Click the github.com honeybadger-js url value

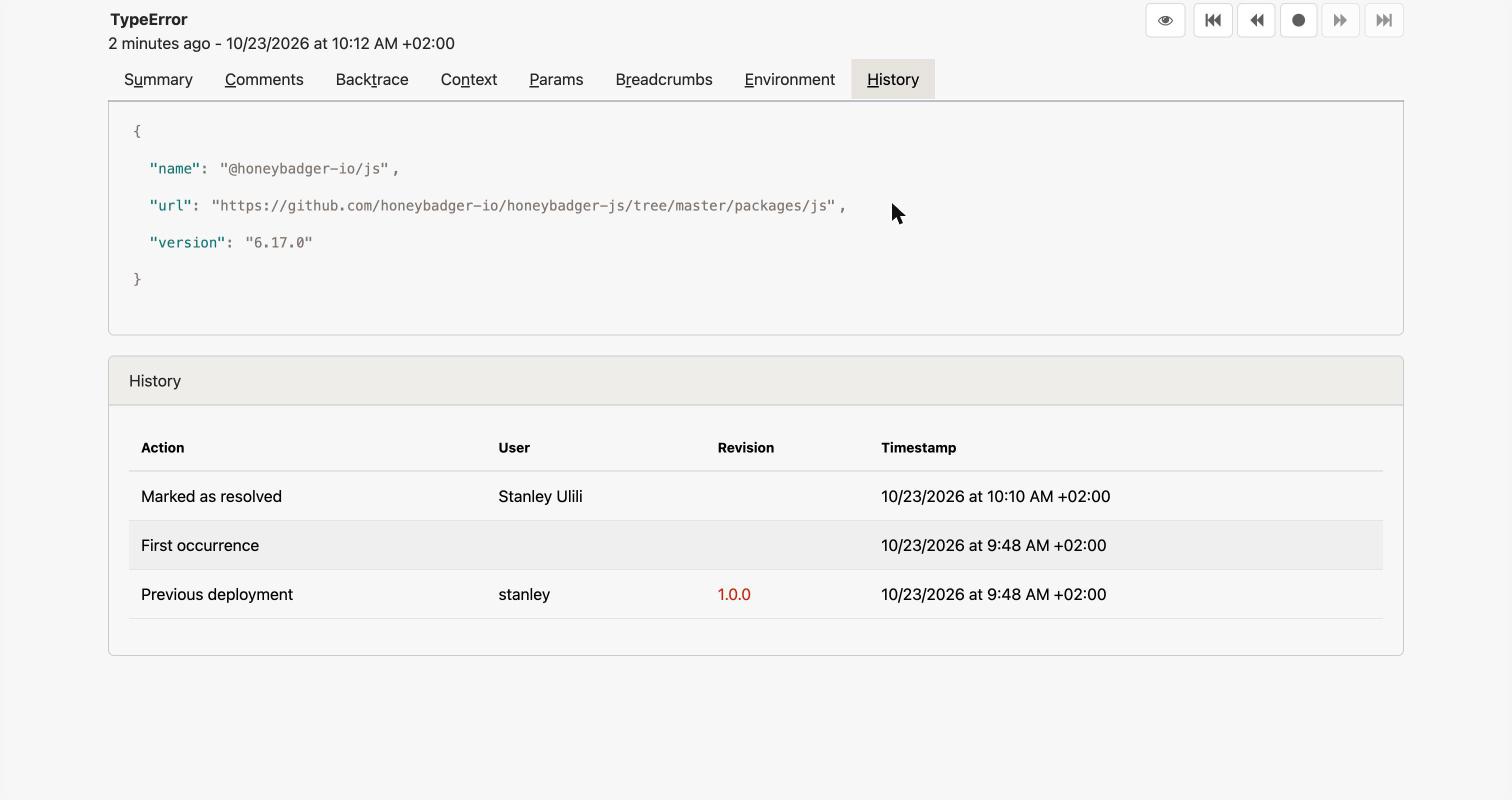[x=523, y=205]
